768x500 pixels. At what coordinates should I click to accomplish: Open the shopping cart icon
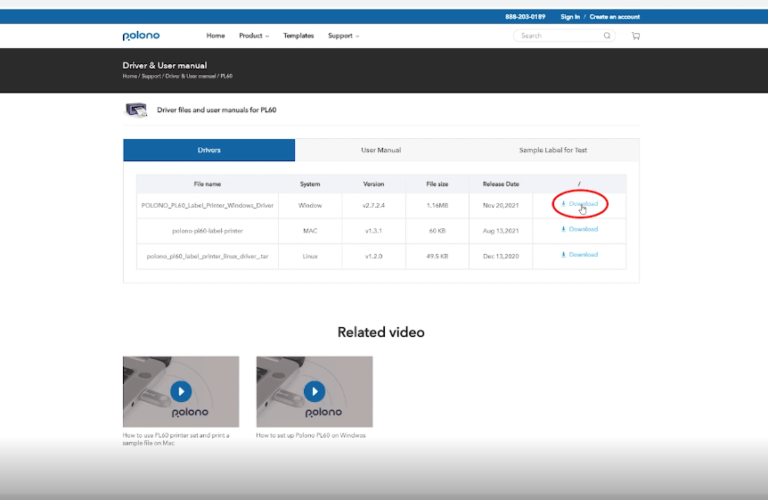(636, 36)
